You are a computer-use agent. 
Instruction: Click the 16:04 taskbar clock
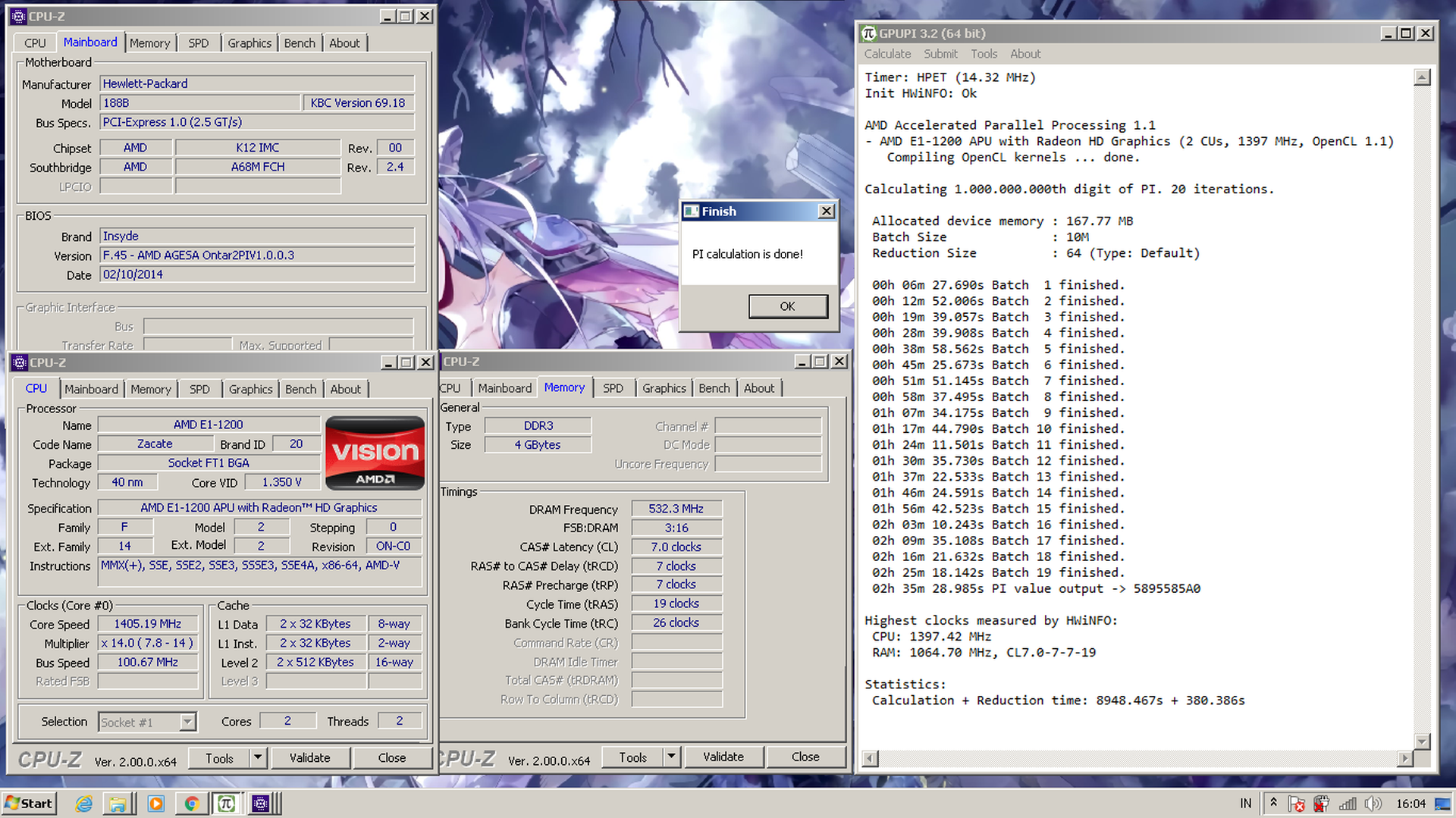[x=1410, y=804]
